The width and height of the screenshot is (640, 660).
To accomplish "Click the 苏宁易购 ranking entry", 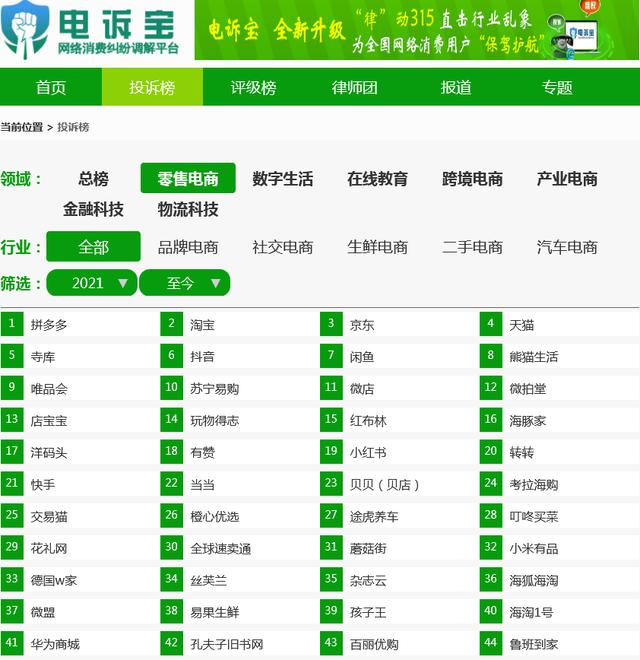I will [x=214, y=389].
